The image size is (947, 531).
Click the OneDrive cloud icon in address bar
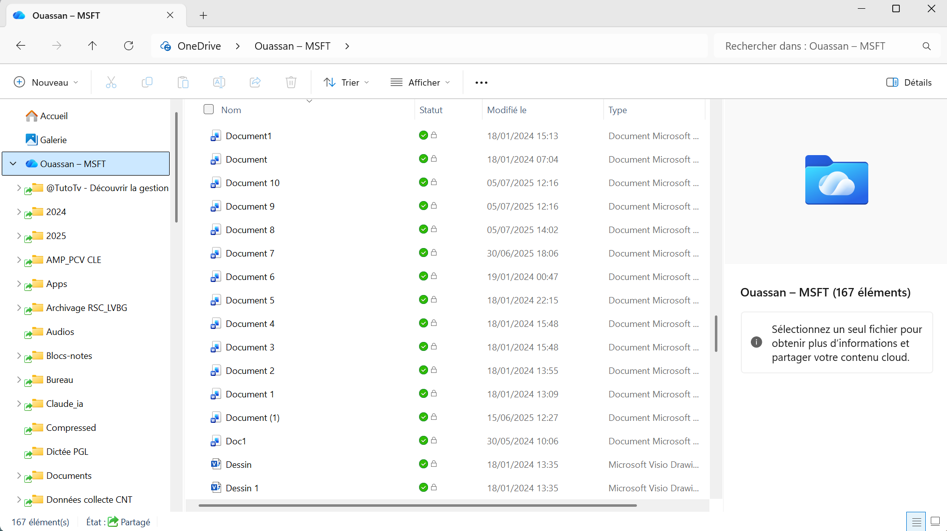click(165, 46)
